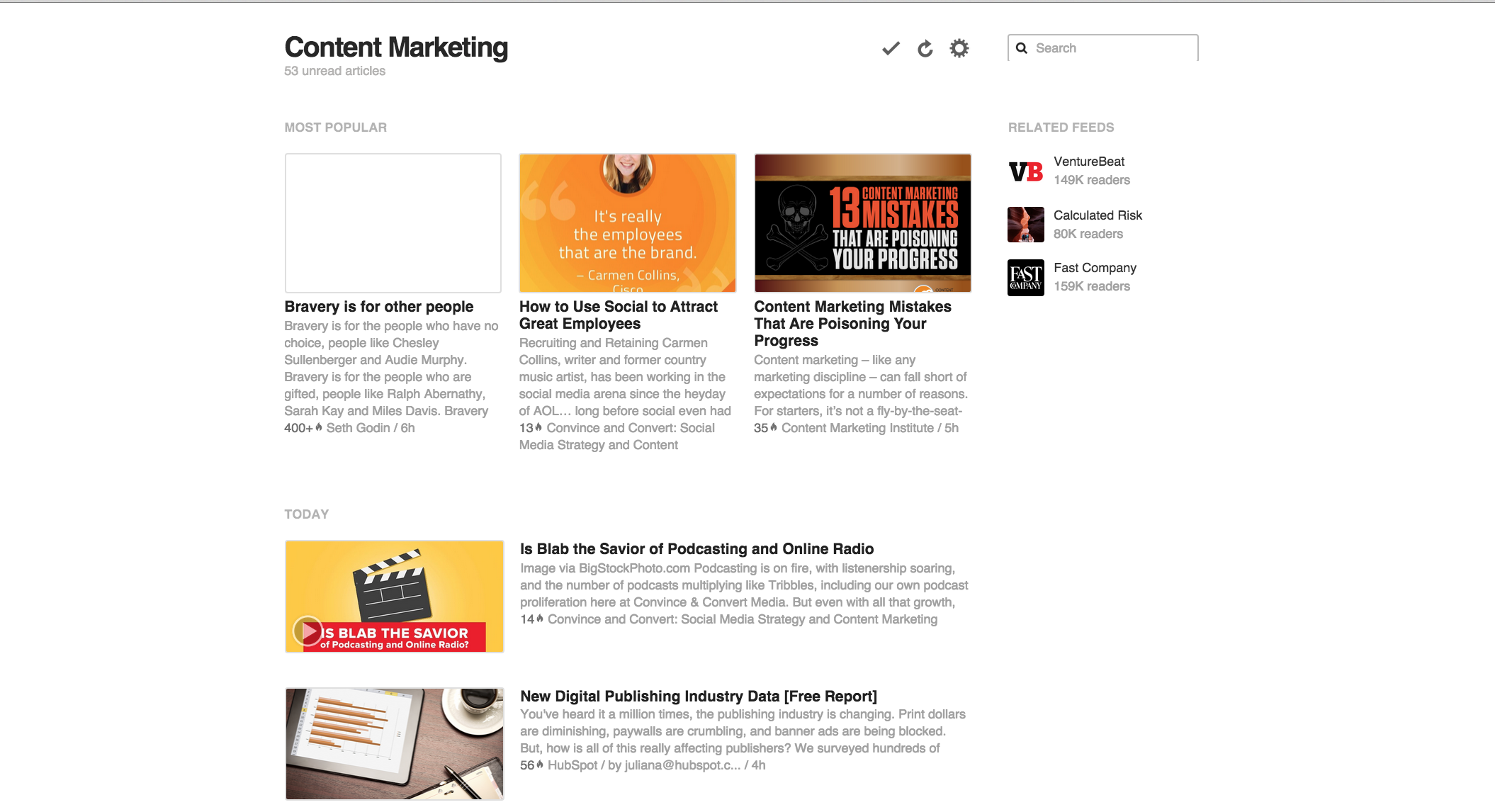Screen dimensions: 1495x812
Task: Open the article Bravery is for other people
Action: [x=378, y=307]
